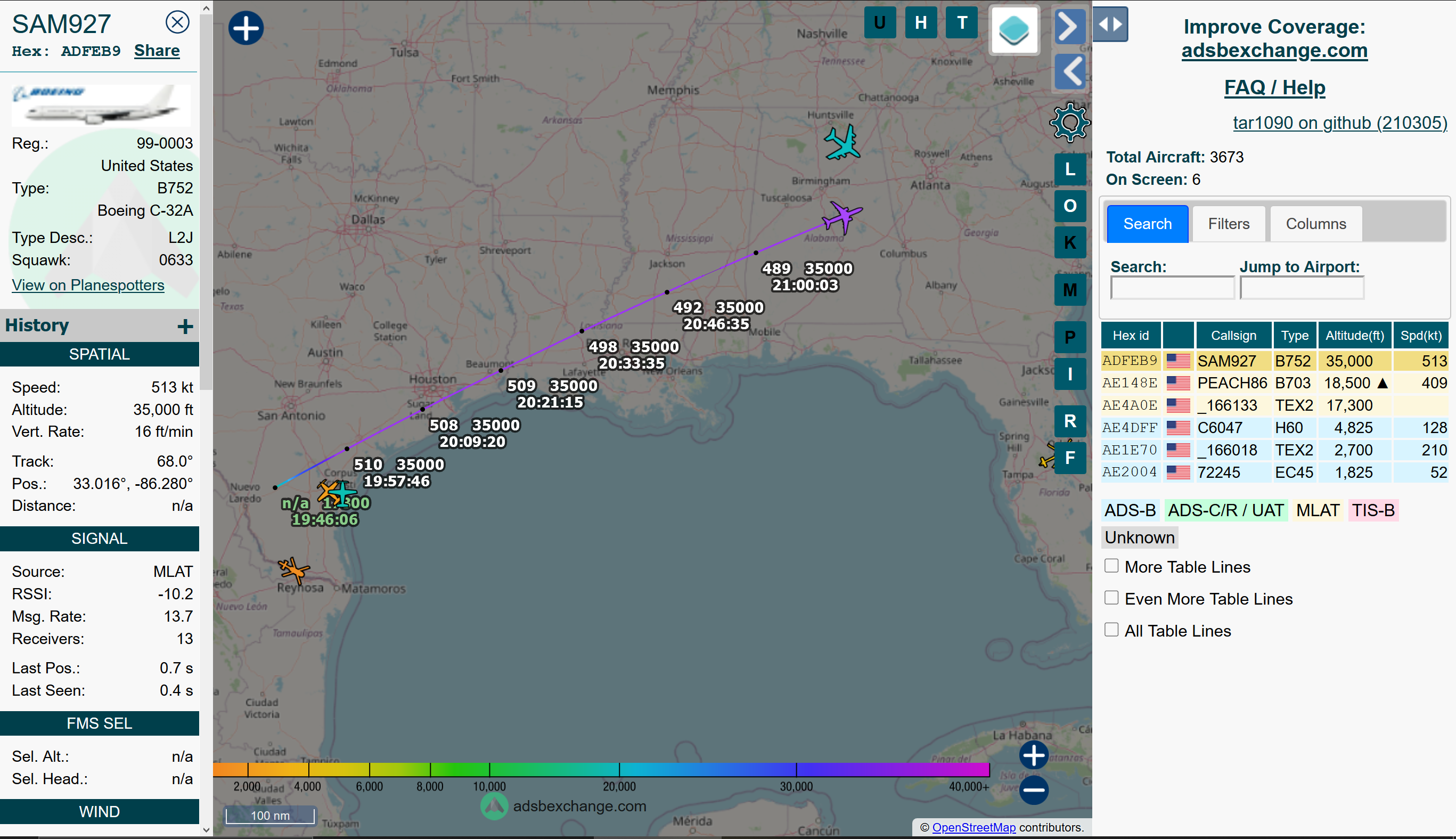Switch to the Filters tab

(1229, 224)
